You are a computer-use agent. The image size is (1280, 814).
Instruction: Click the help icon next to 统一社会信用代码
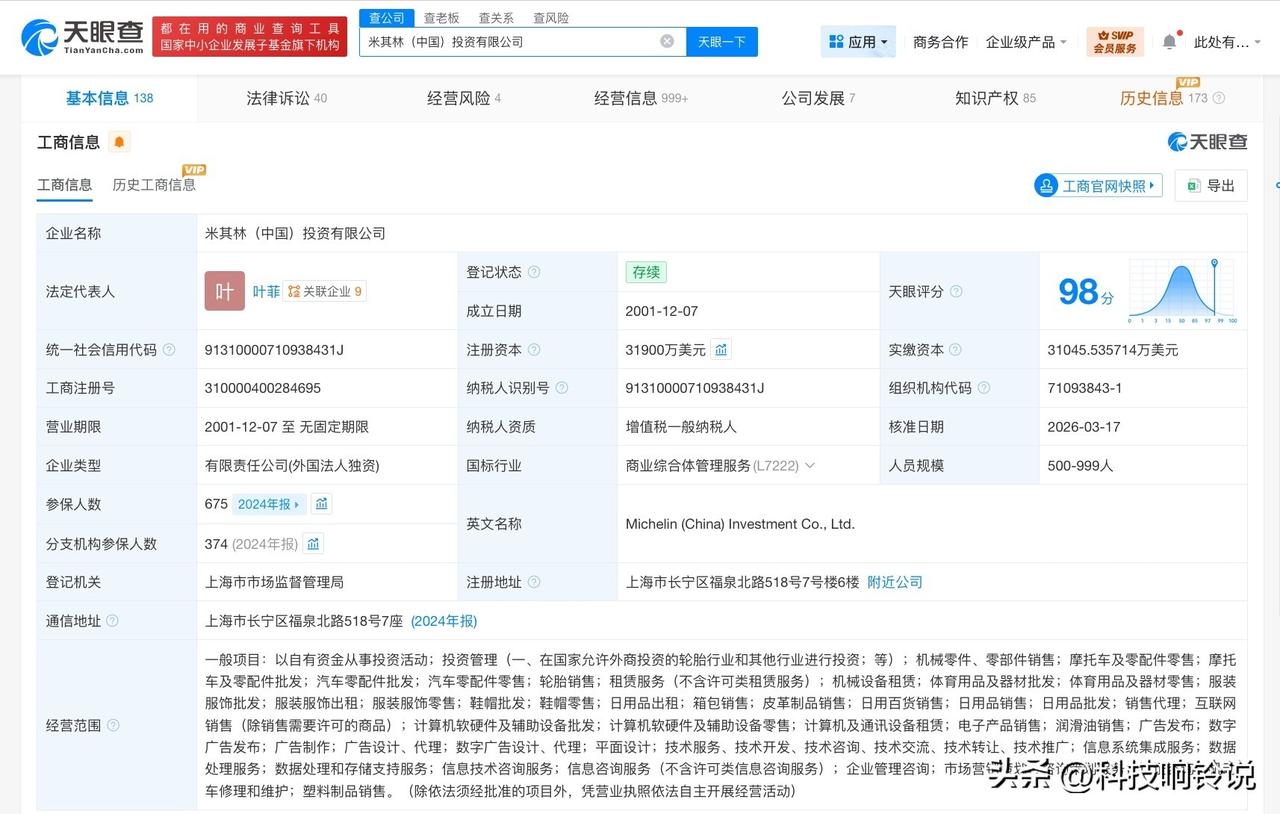tap(169, 349)
